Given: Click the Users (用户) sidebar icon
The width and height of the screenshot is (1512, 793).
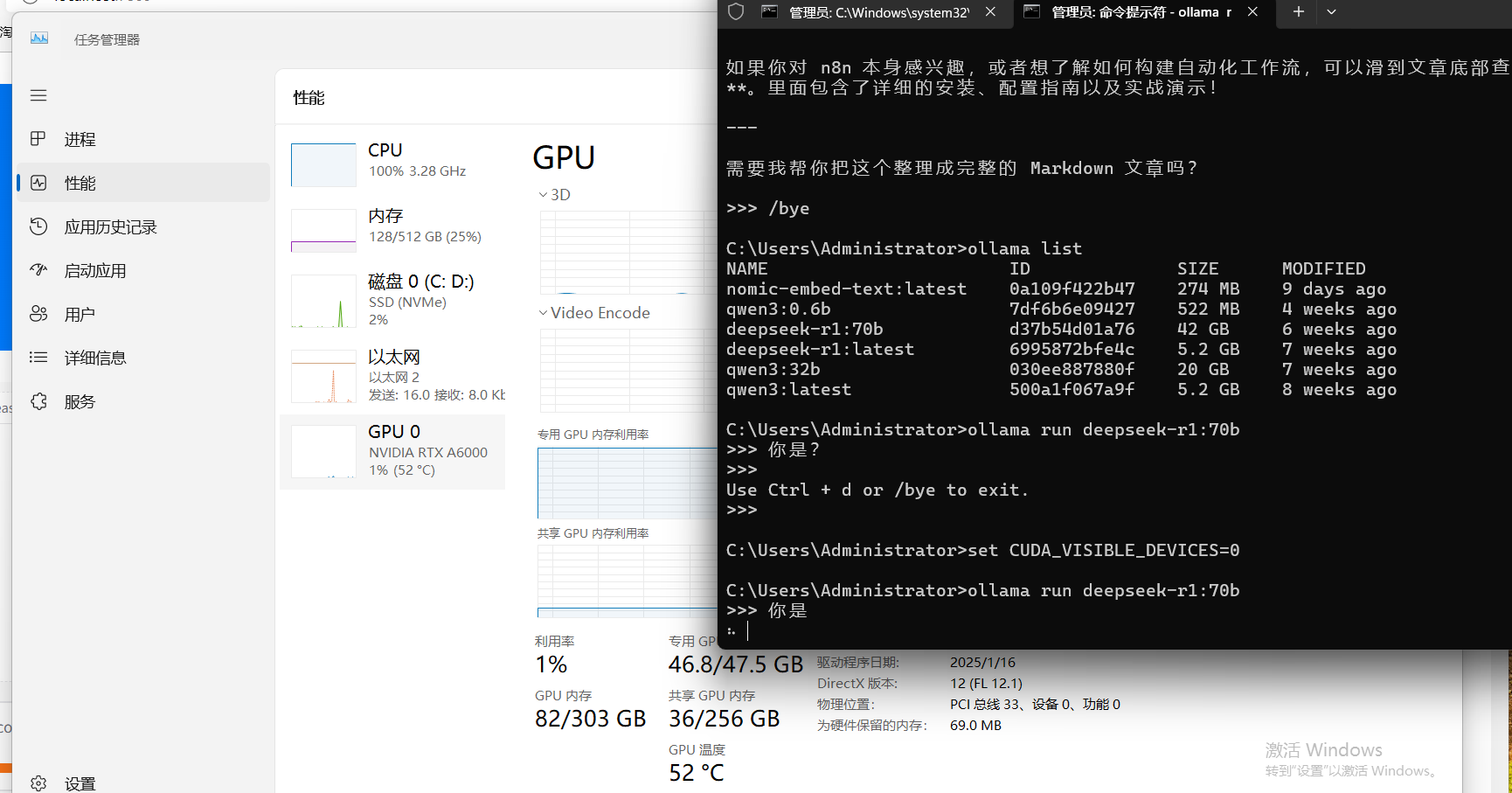Looking at the screenshot, I should point(38,314).
